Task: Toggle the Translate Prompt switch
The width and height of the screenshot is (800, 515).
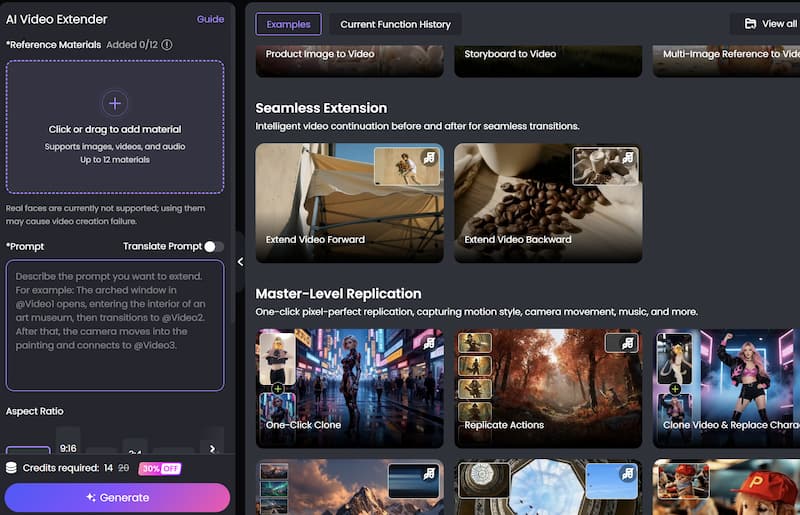Action: 214,247
